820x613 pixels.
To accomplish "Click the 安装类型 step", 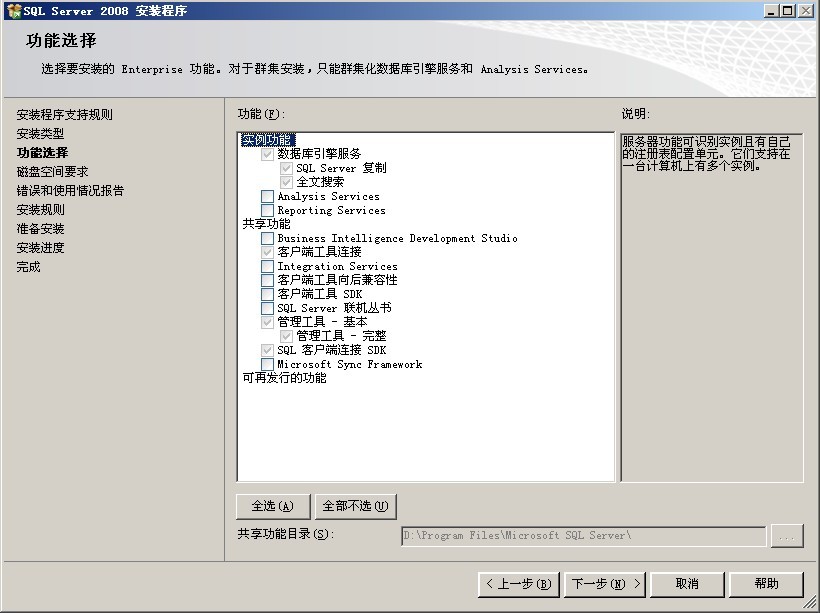I will click(40, 134).
